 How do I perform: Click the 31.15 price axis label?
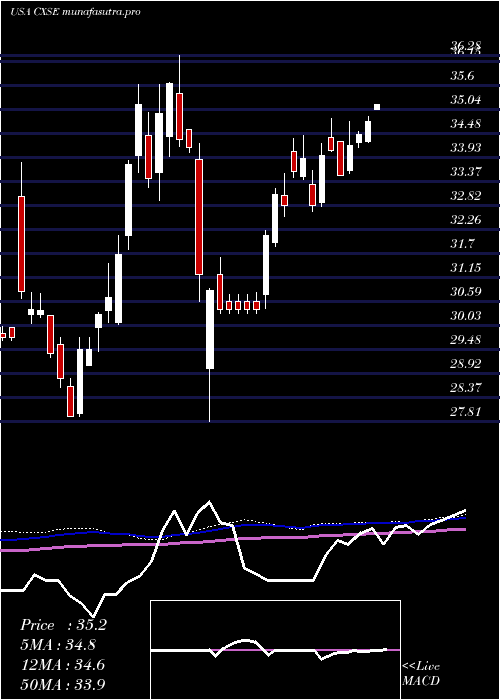[466, 268]
